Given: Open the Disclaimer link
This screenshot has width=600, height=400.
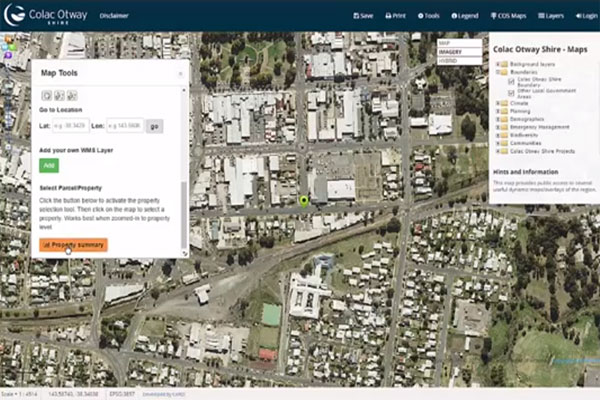Looking at the screenshot, I should coord(114,16).
